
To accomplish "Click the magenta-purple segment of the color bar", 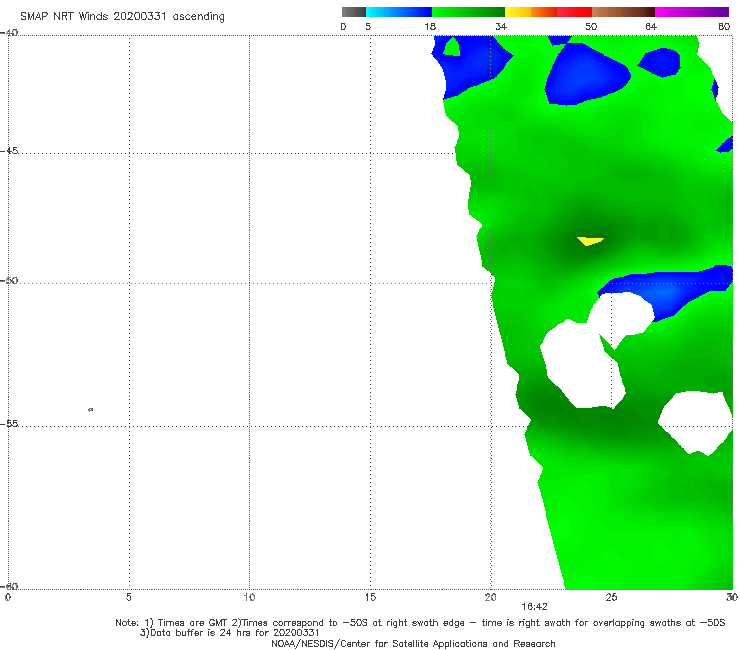I will 692,12.
